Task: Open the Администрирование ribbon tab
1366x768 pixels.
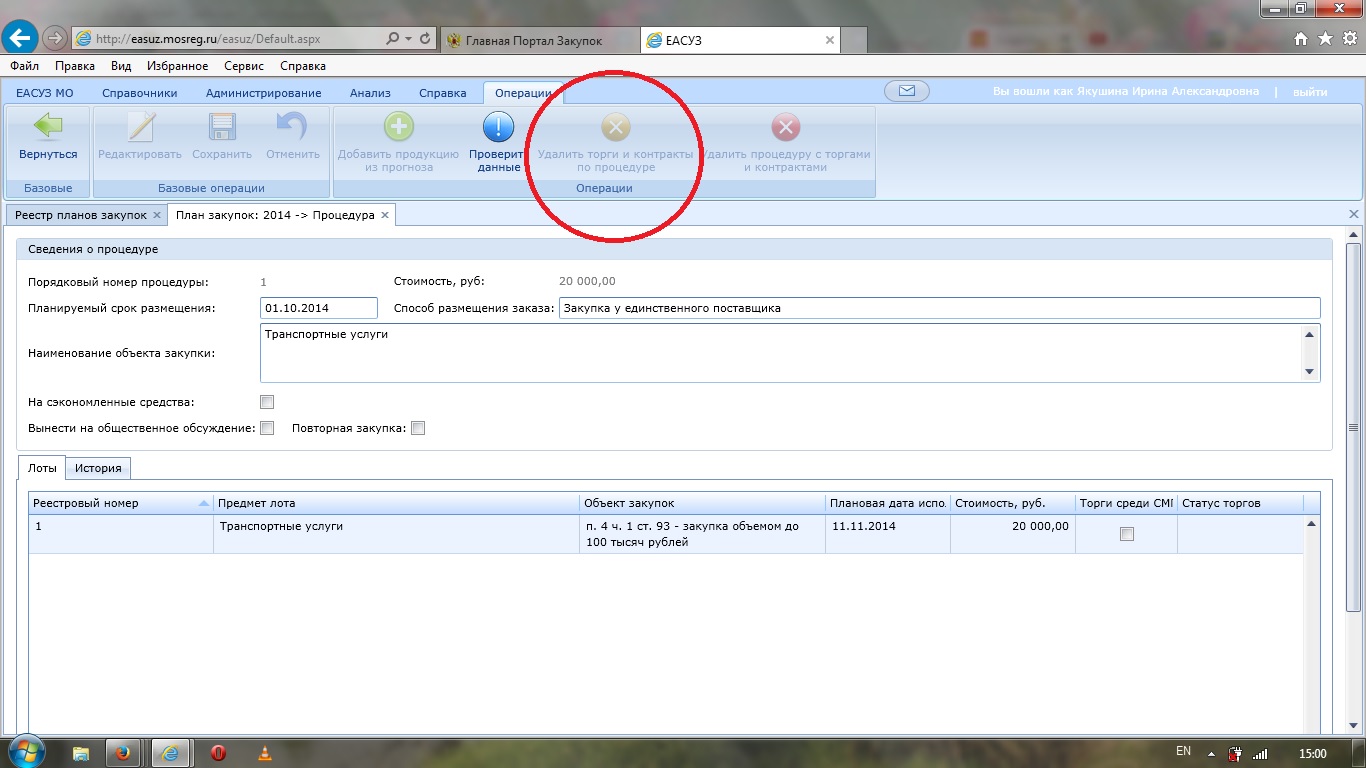Action: point(263,93)
